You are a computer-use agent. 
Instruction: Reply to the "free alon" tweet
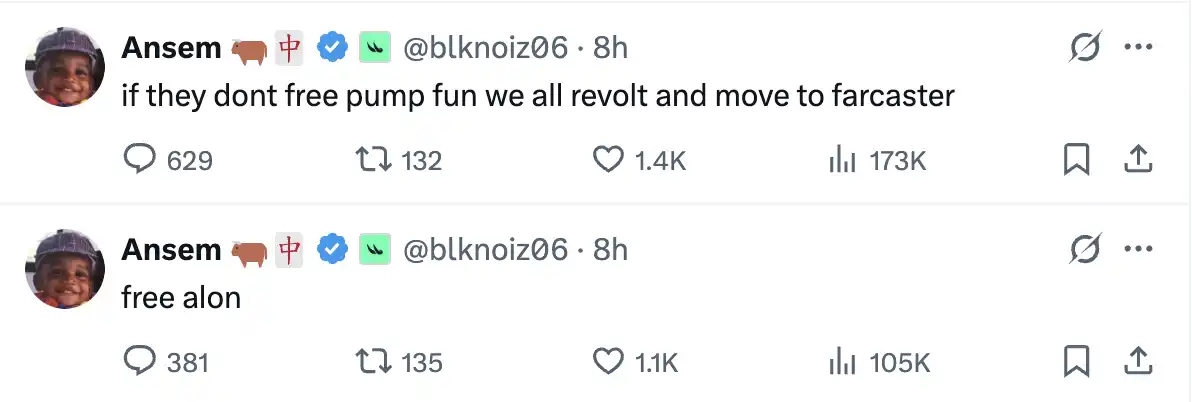tap(137, 361)
